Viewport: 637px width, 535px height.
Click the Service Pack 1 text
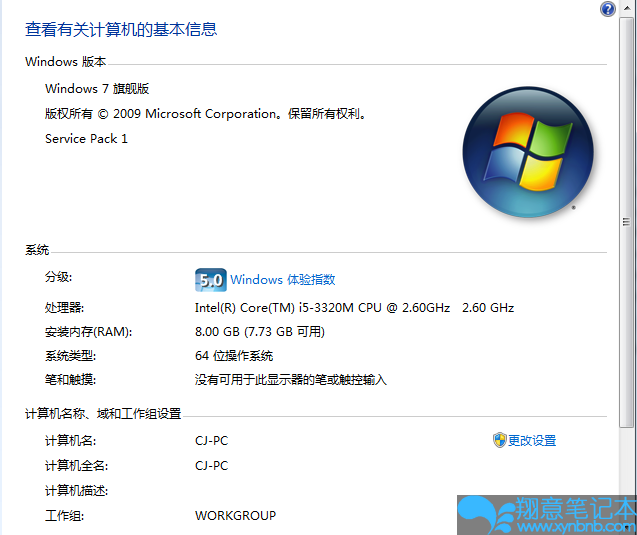coord(87,139)
